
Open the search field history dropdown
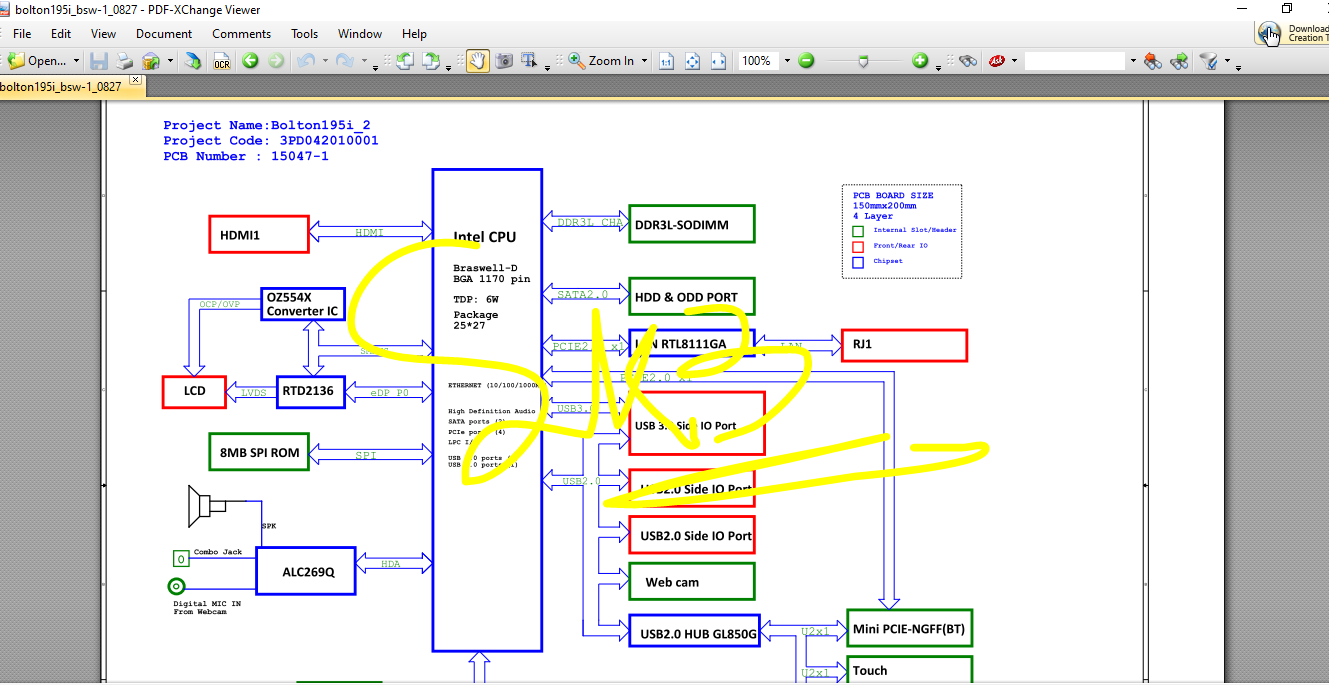click(x=1133, y=61)
